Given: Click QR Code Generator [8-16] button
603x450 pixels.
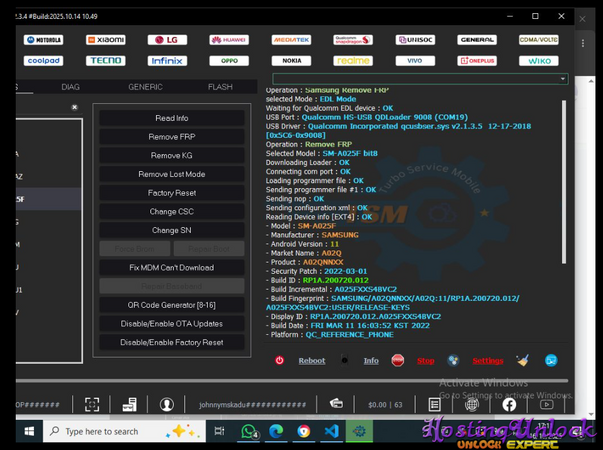Looking at the screenshot, I should point(172,305).
